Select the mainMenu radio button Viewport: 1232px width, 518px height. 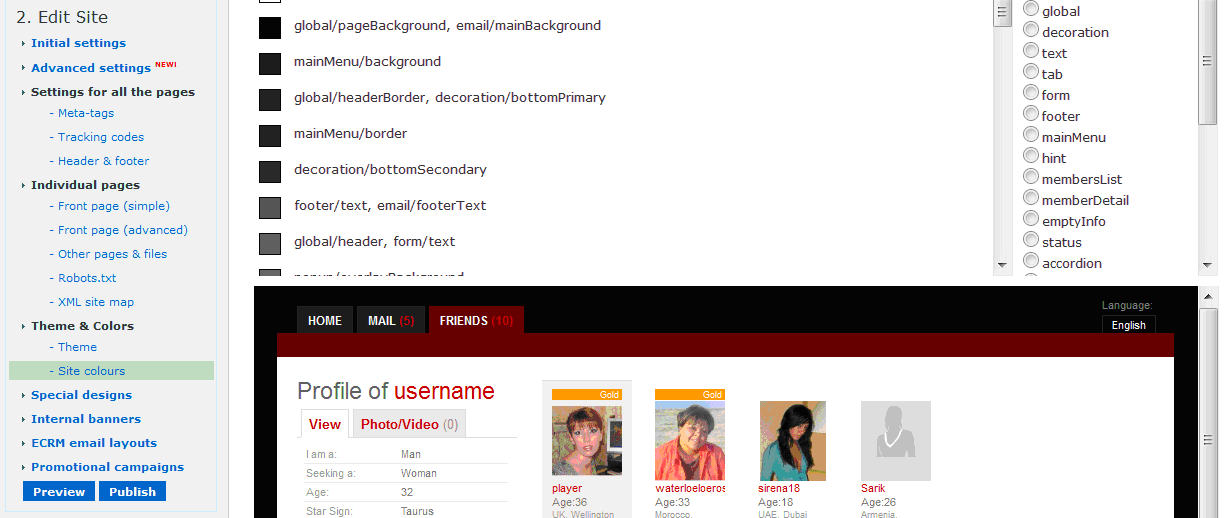(x=1031, y=135)
